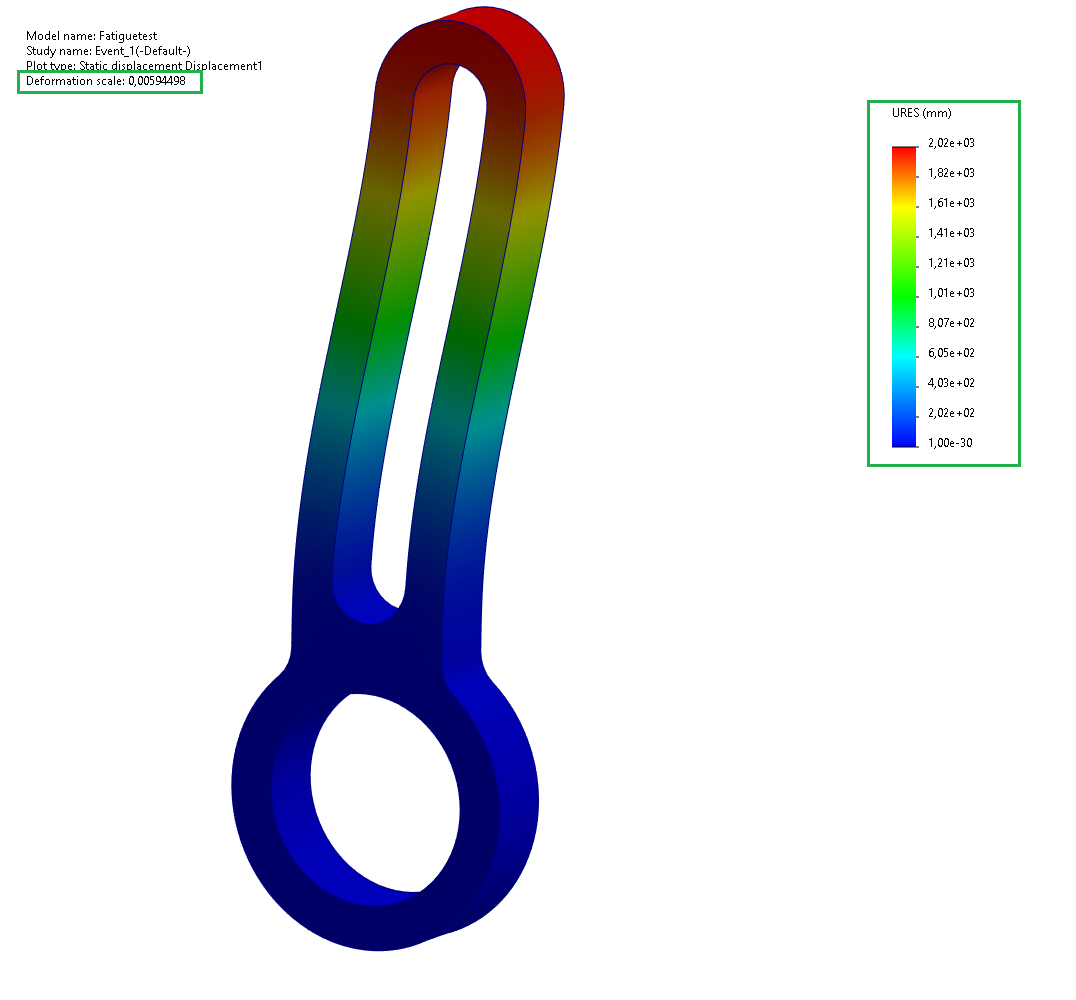
Task: Select the 1,21e+03 legend label
Action: (x=951, y=263)
